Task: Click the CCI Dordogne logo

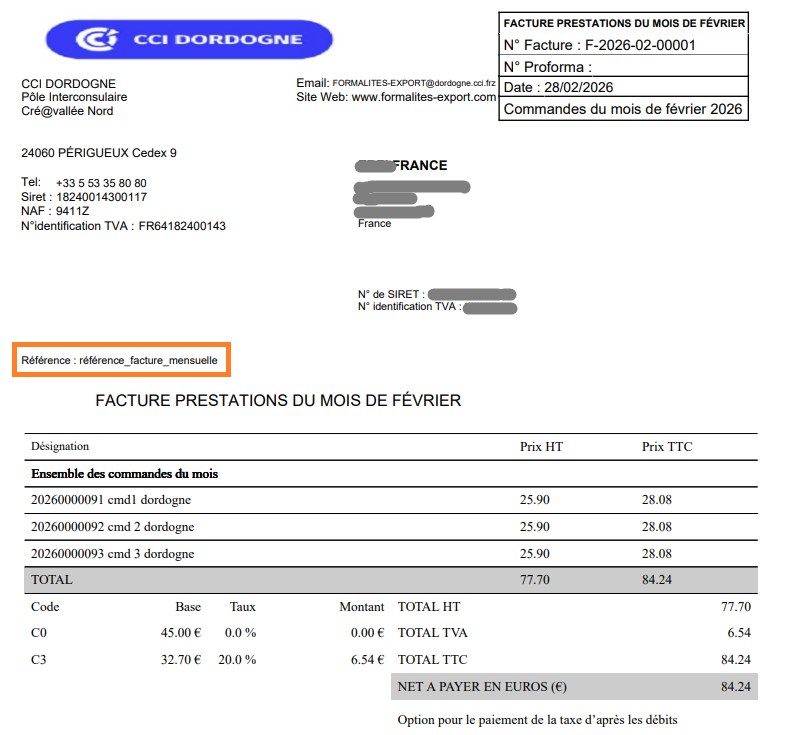Action: (x=189, y=39)
